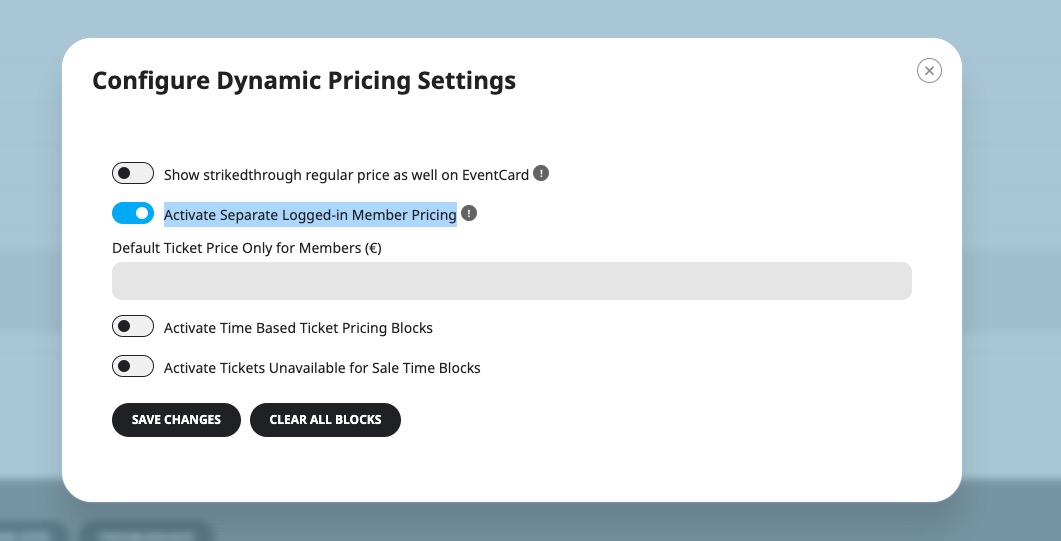Viewport: 1061px width, 541px height.
Task: Close the Dynamic Pricing Settings dialog
Action: click(929, 70)
